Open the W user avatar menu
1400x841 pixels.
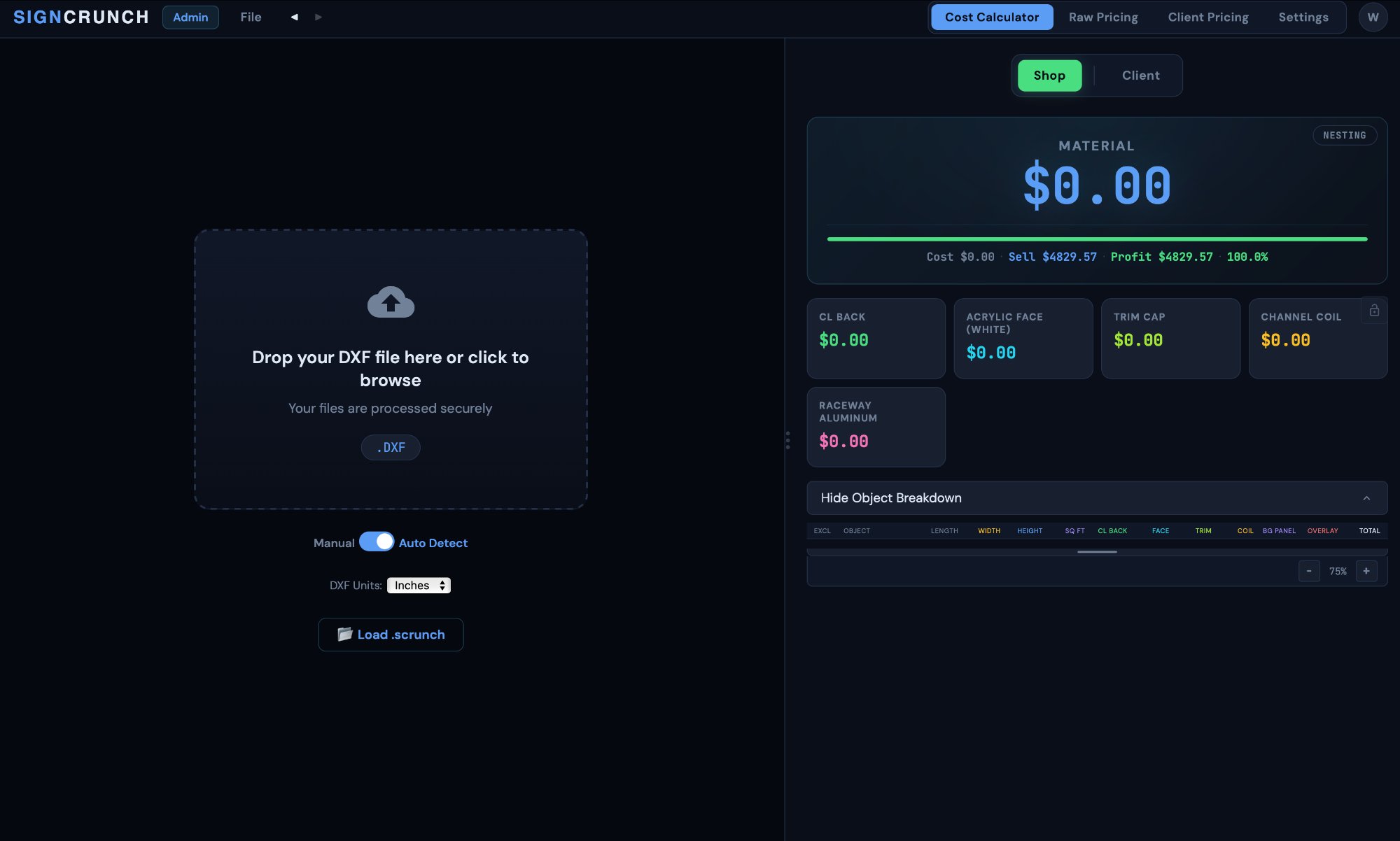[x=1372, y=17]
